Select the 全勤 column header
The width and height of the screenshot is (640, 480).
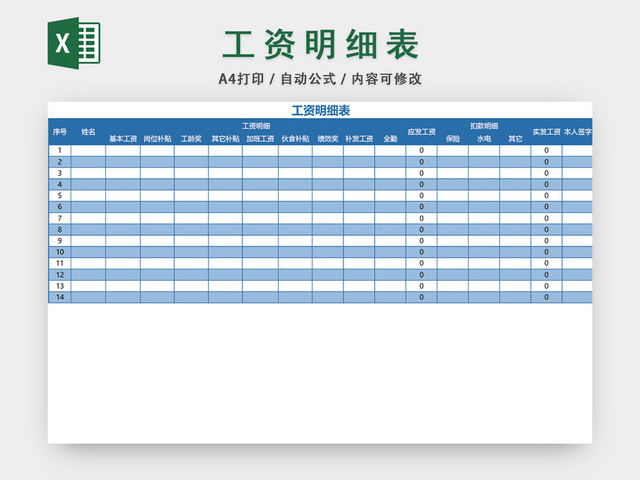click(x=390, y=139)
